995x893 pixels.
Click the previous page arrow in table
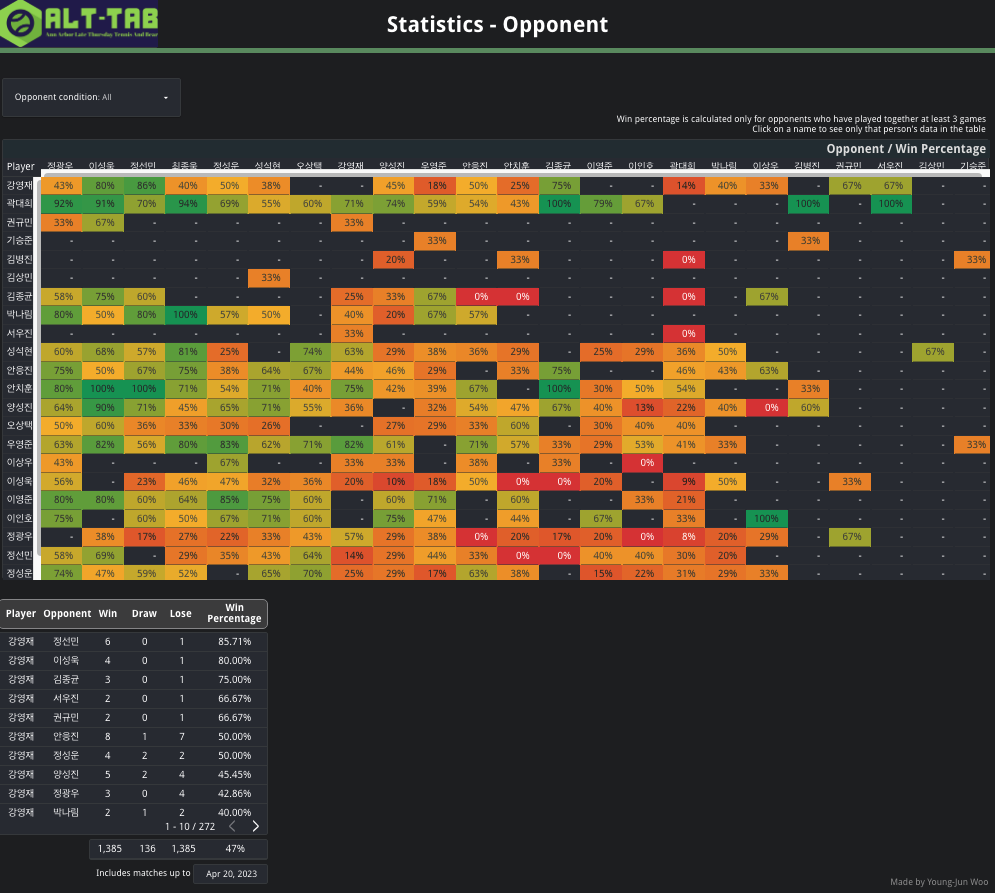click(232, 826)
